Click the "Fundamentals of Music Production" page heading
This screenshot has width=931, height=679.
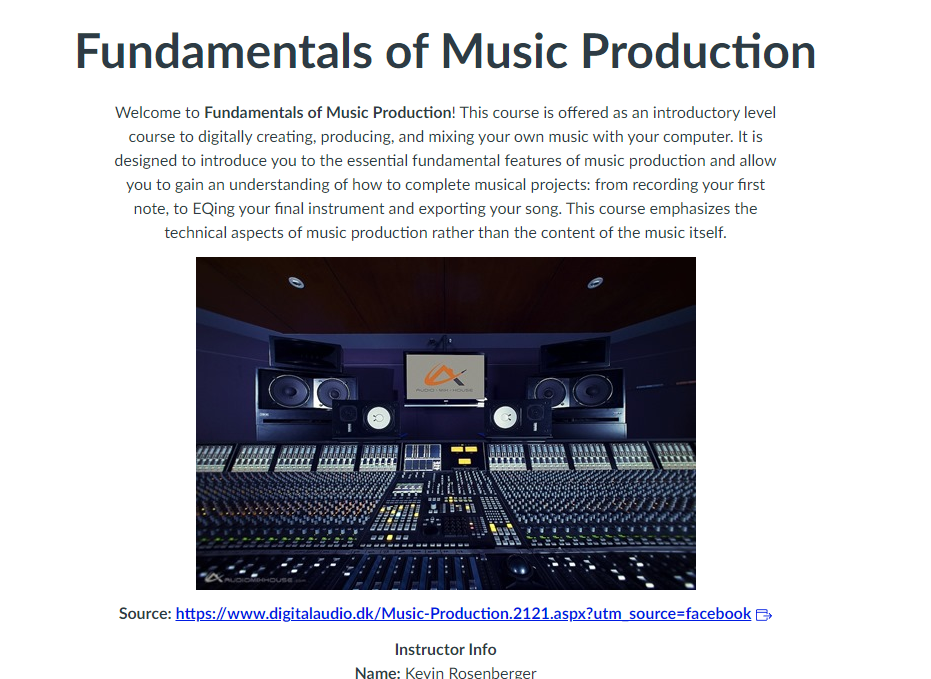[x=445, y=51]
